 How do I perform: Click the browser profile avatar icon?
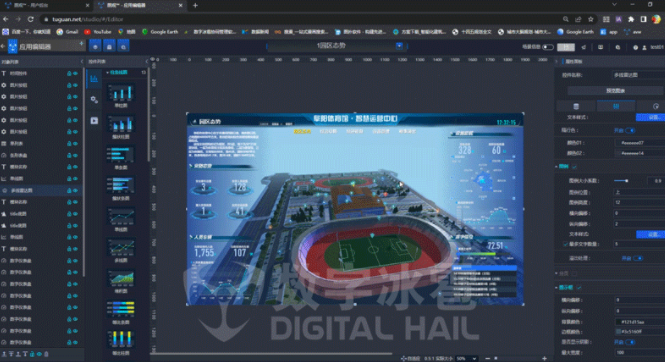pyautogui.click(x=656, y=19)
